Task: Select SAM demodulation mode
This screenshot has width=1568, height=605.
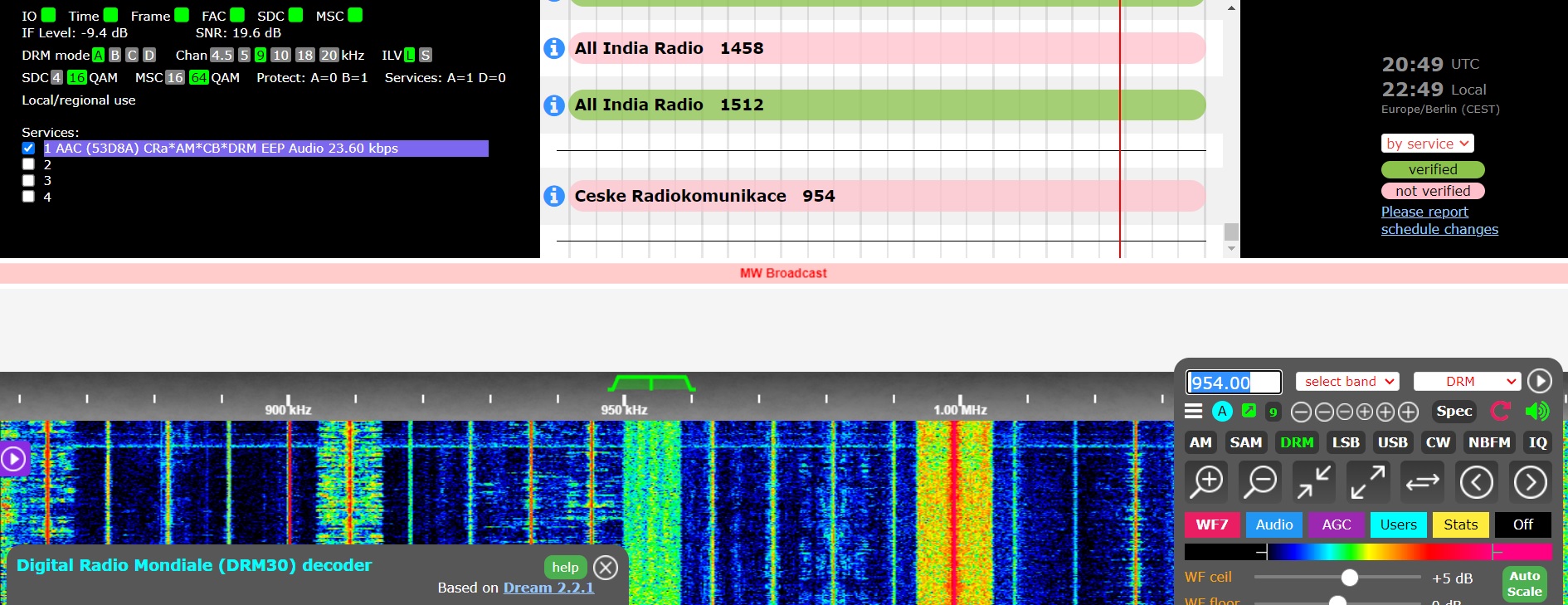Action: [x=1246, y=442]
